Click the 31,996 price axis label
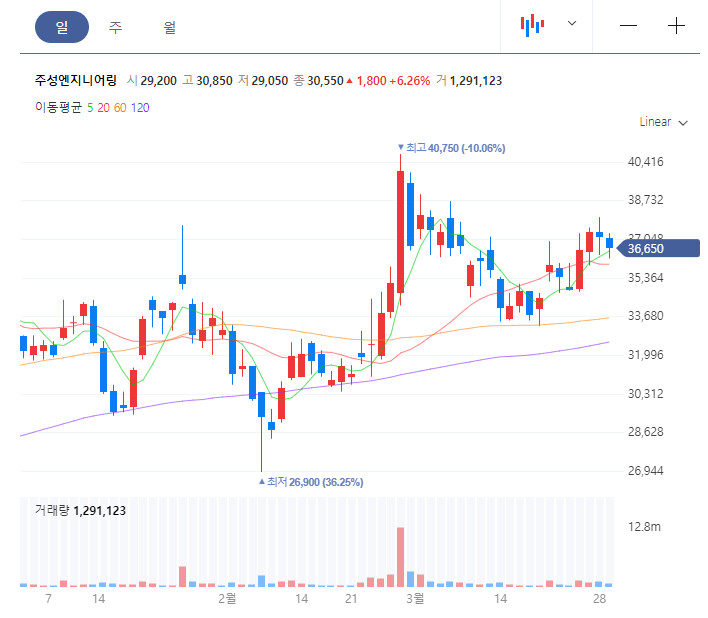Image resolution: width=708 pixels, height=618 pixels. tap(646, 355)
